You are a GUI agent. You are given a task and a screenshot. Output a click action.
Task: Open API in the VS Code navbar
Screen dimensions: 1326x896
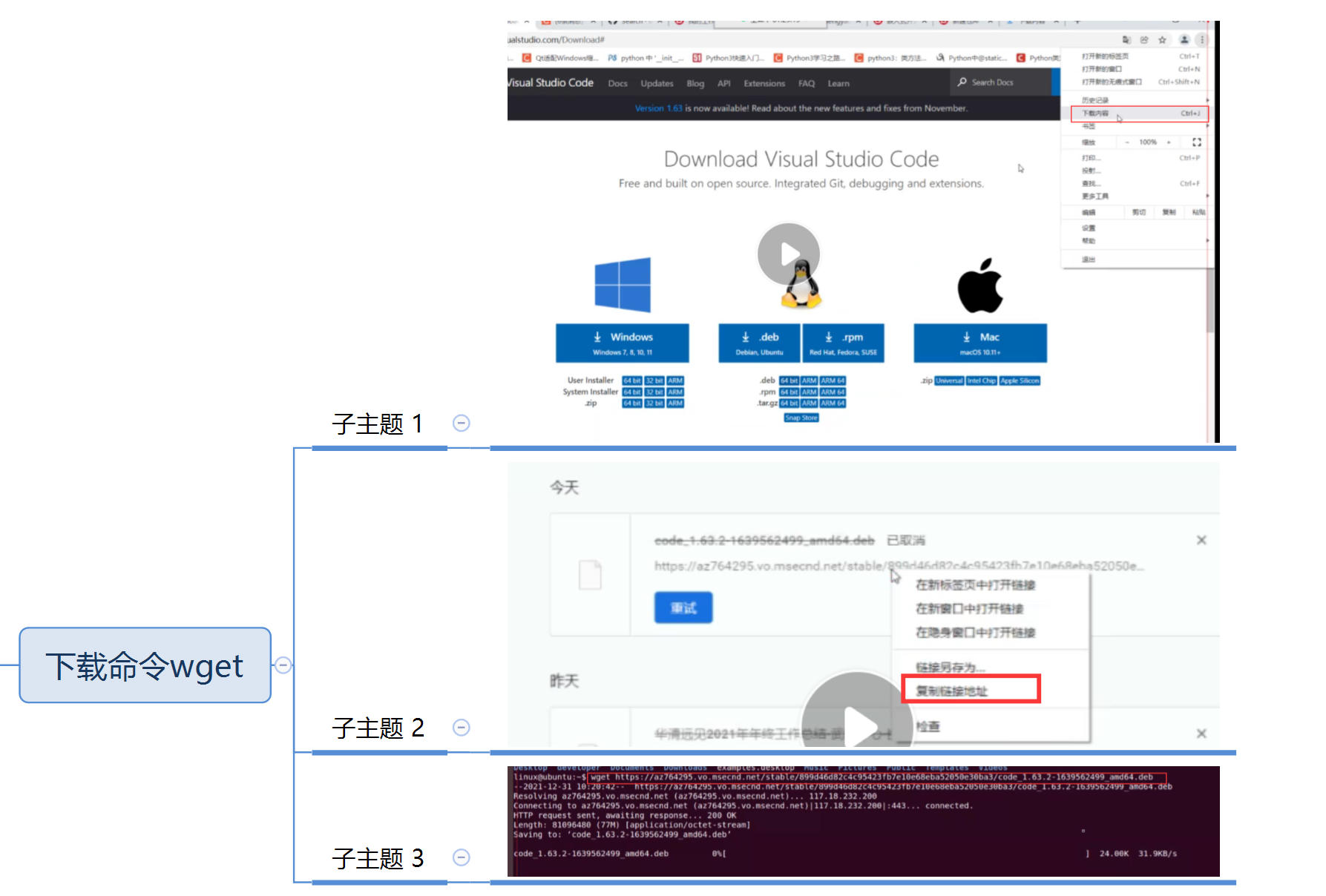pyautogui.click(x=724, y=84)
